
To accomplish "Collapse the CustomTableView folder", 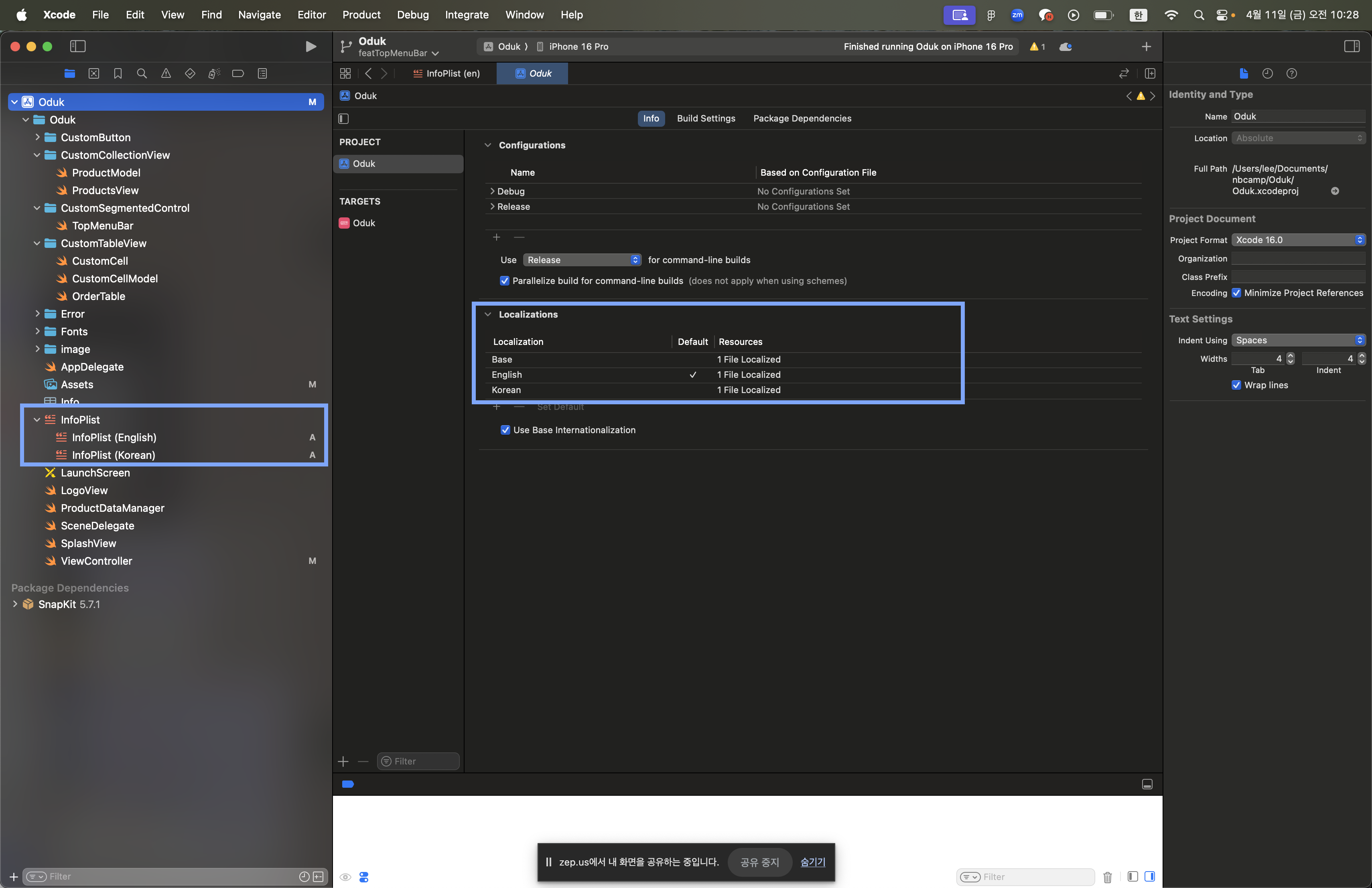I will coord(37,243).
